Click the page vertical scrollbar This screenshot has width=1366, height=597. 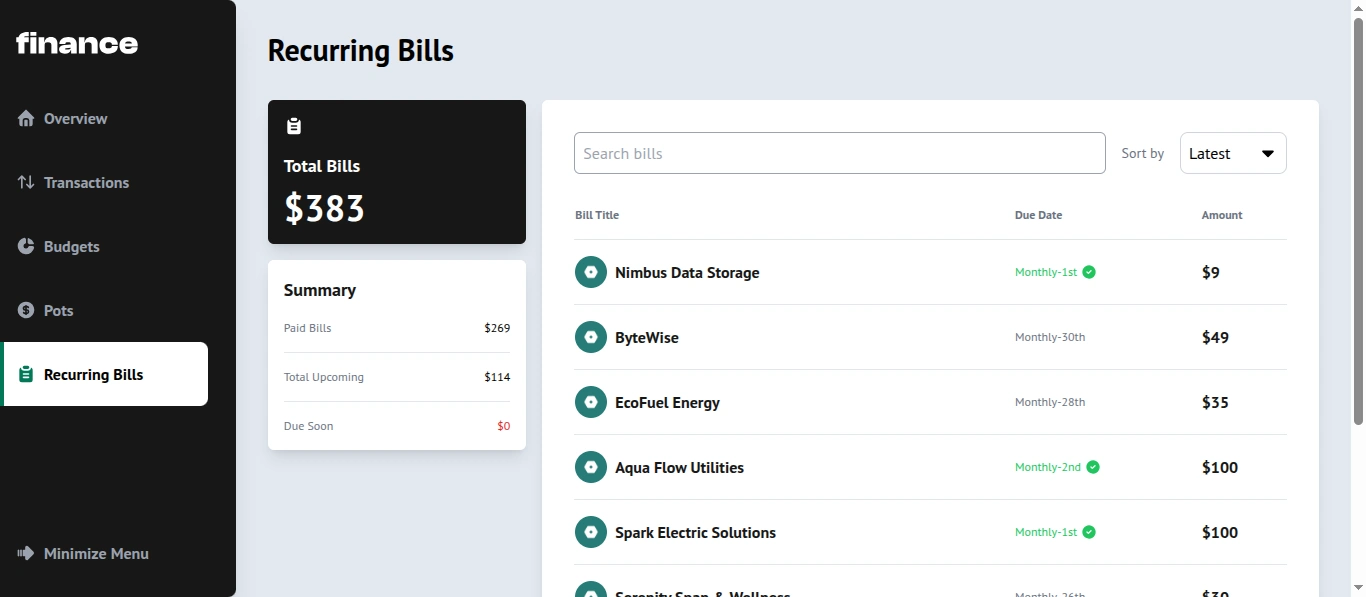pos(1358,222)
